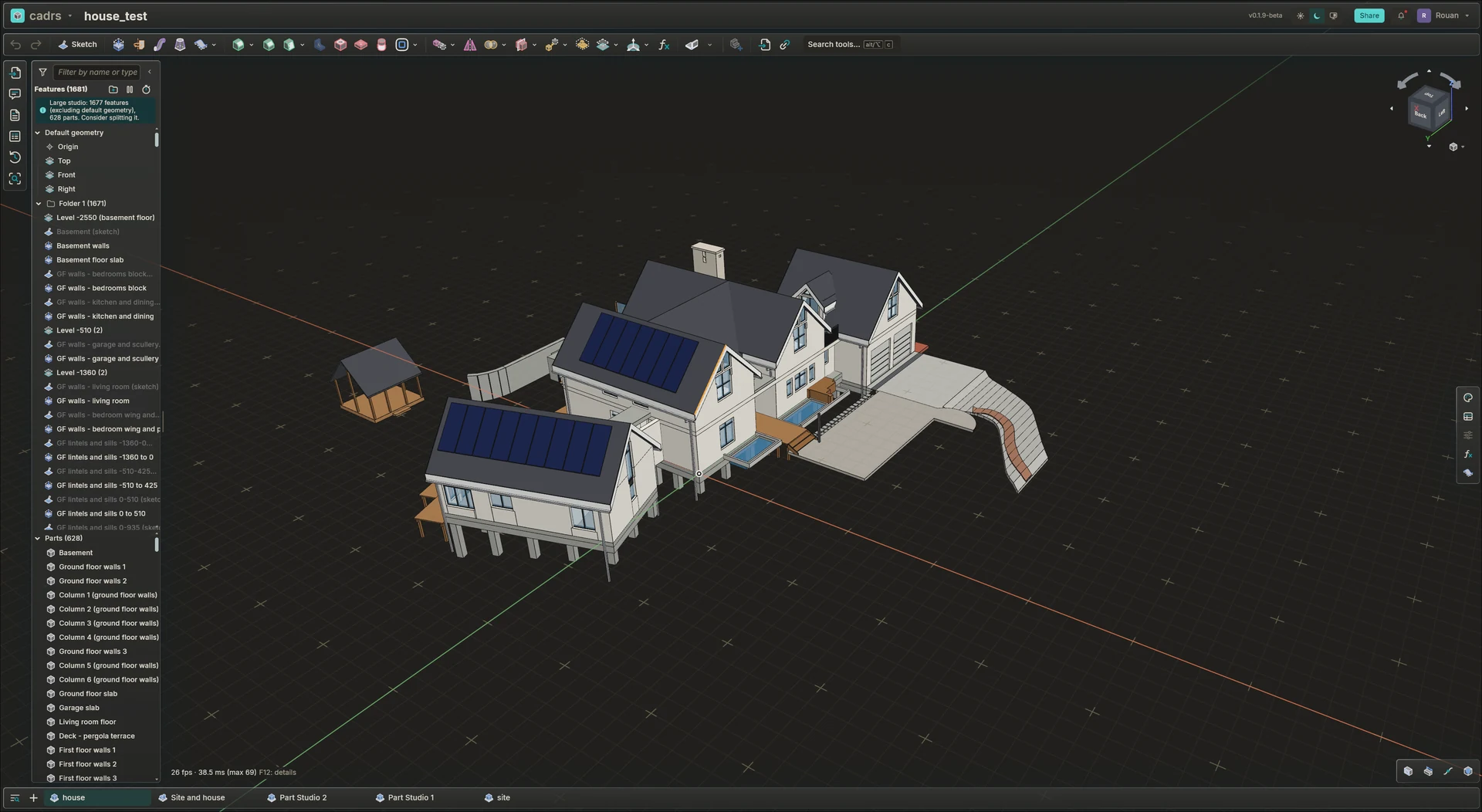Open the version history sidebar icon
Image resolution: width=1482 pixels, height=812 pixels.
15,157
